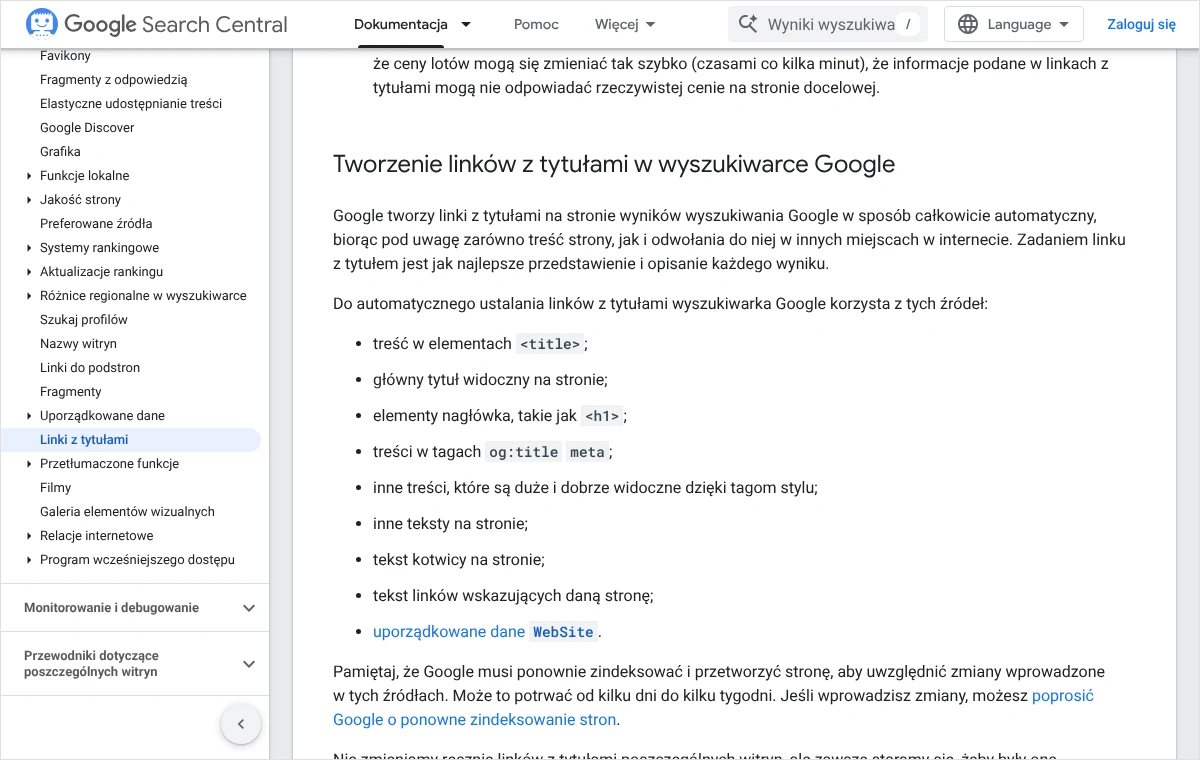The image size is (1200, 760).
Task: Click bullet text tekst kotwicy na stronie
Action: click(x=459, y=560)
